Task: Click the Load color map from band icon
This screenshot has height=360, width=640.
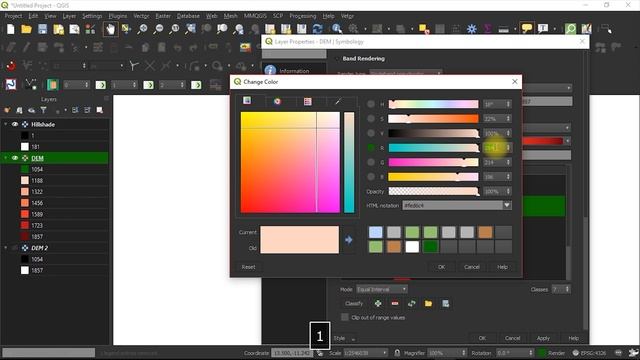Action: tap(411, 303)
